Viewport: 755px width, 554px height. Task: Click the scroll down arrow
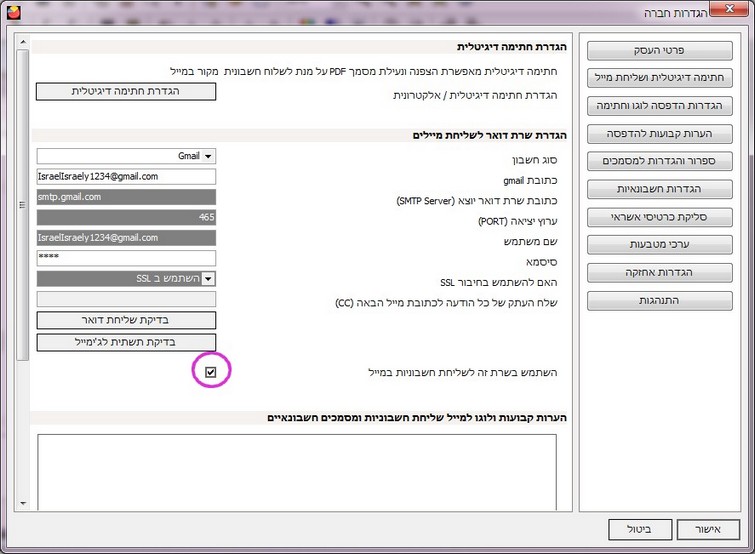point(23,503)
